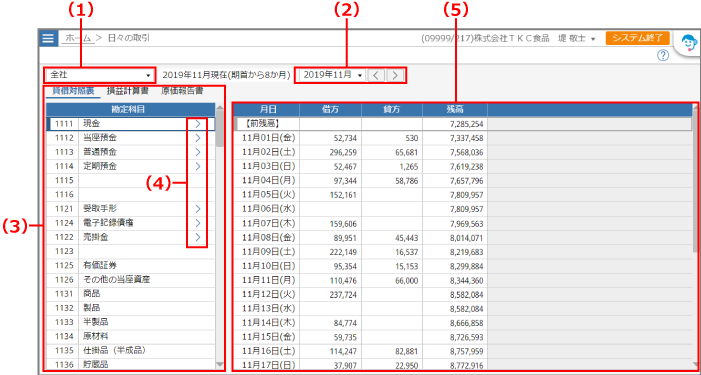Click the account list scrollbar down arrow
The image size is (701, 375).
point(220,365)
